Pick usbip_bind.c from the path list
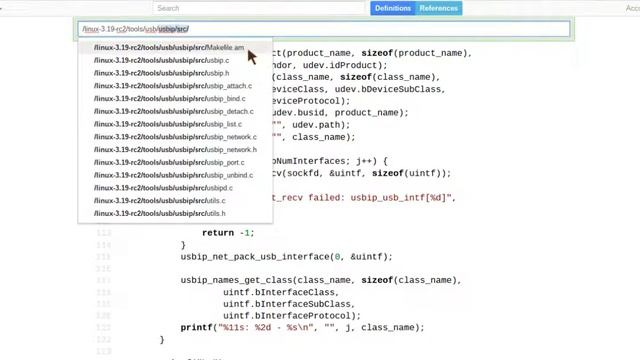 point(175,98)
